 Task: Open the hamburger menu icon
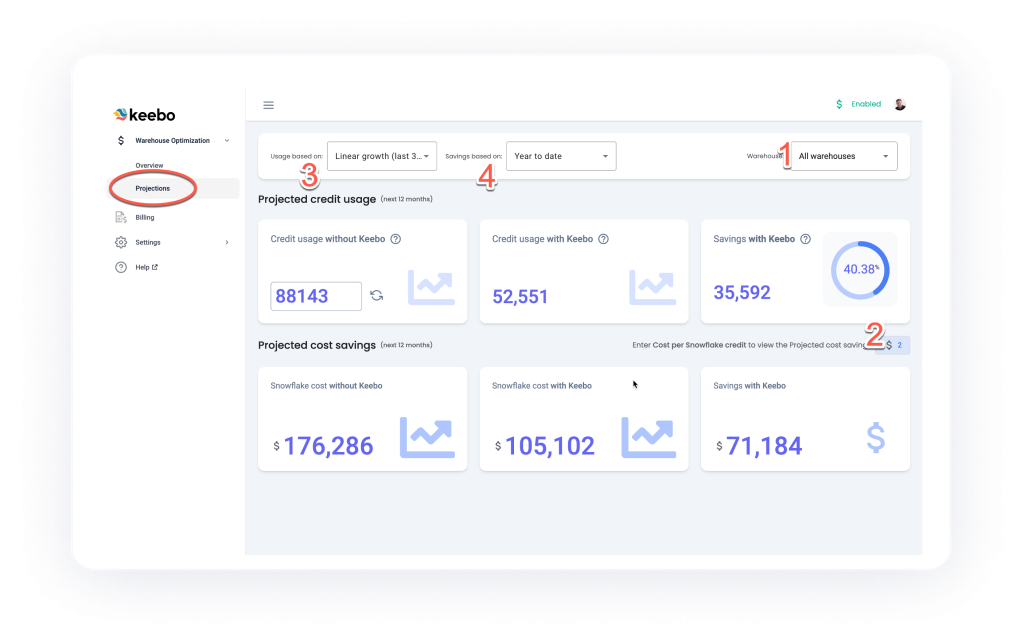click(x=268, y=105)
